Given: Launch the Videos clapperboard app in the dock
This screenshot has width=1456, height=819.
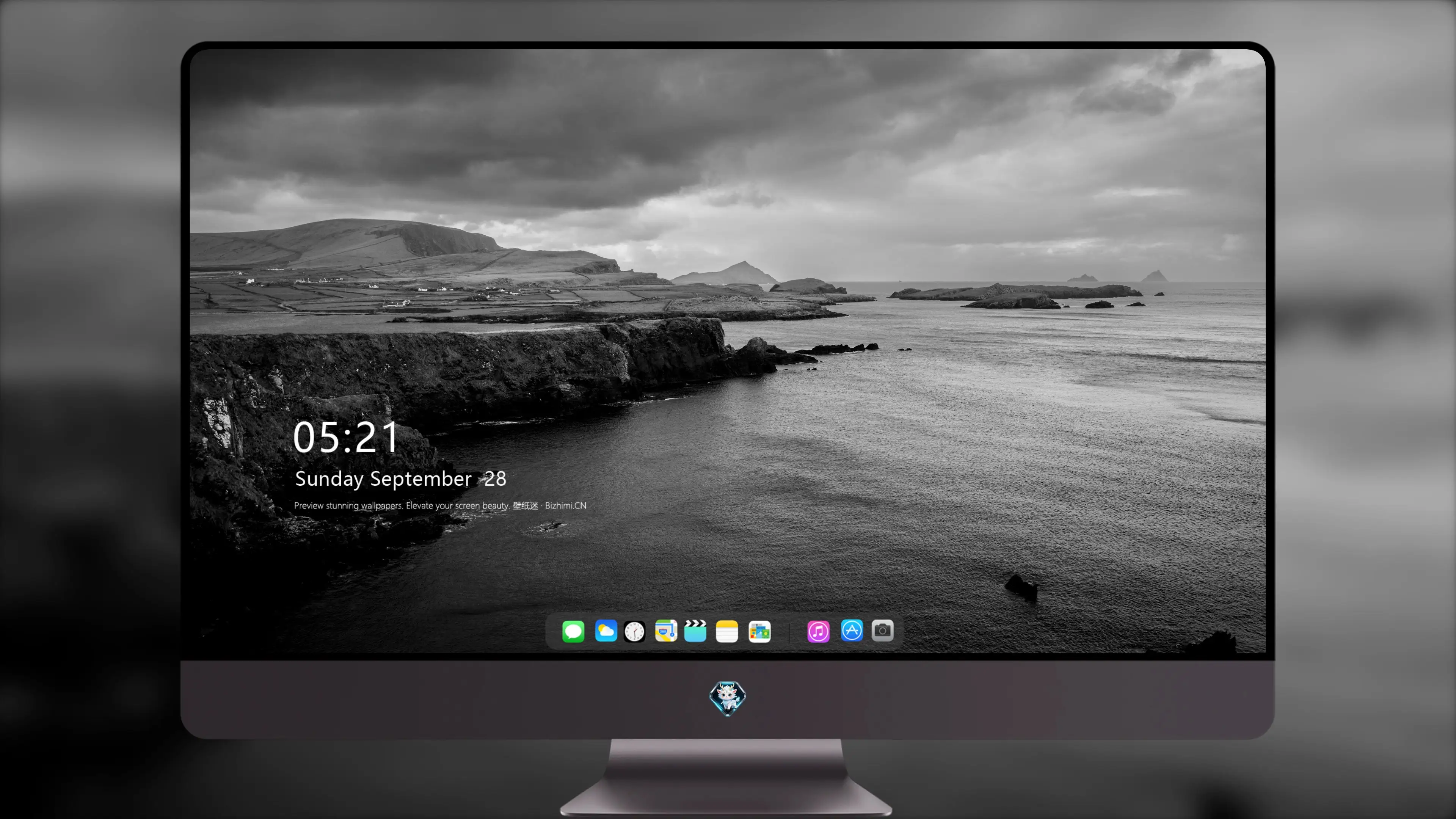Looking at the screenshot, I should [x=695, y=631].
